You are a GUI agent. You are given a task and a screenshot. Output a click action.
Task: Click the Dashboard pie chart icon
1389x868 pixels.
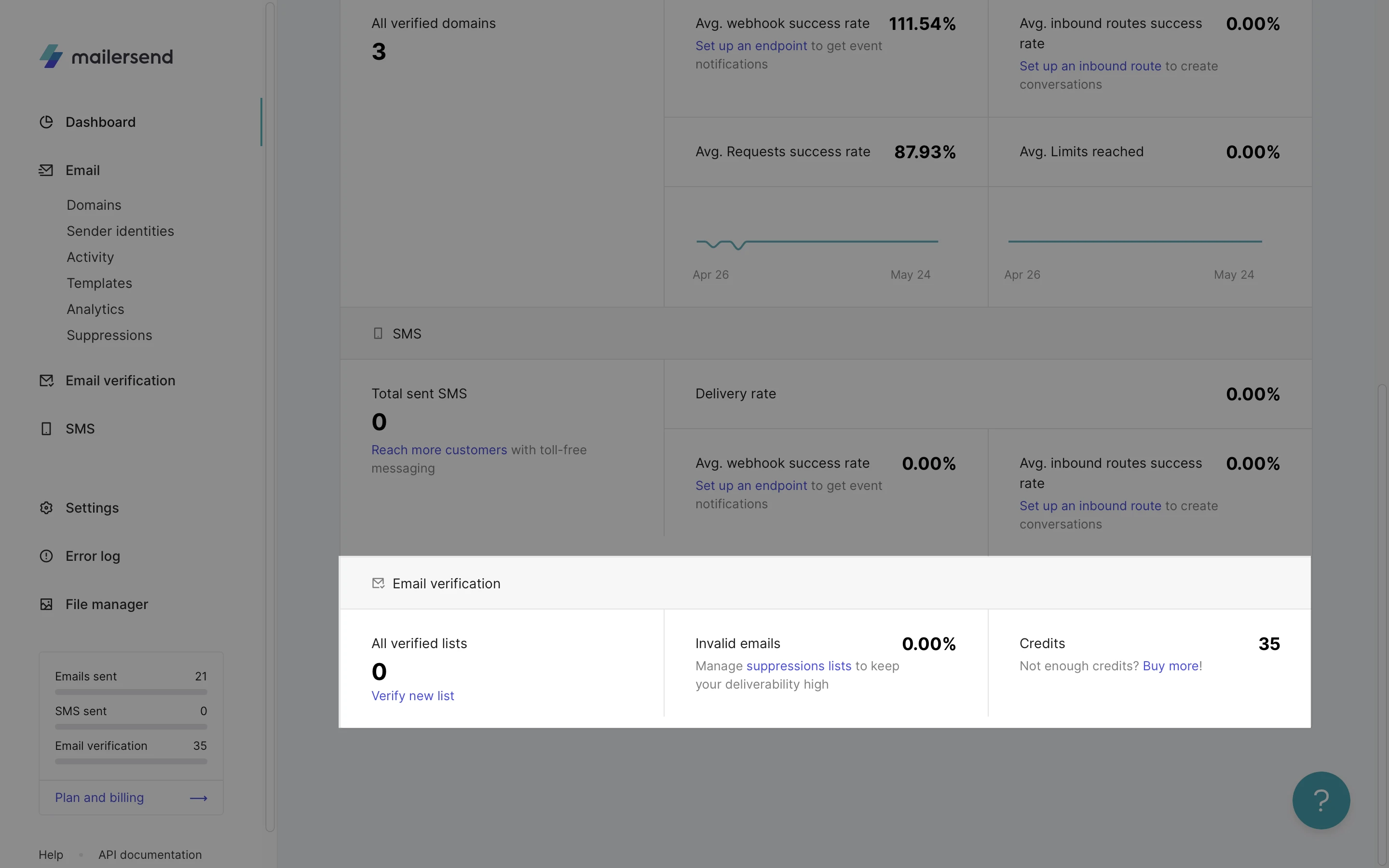click(x=46, y=122)
